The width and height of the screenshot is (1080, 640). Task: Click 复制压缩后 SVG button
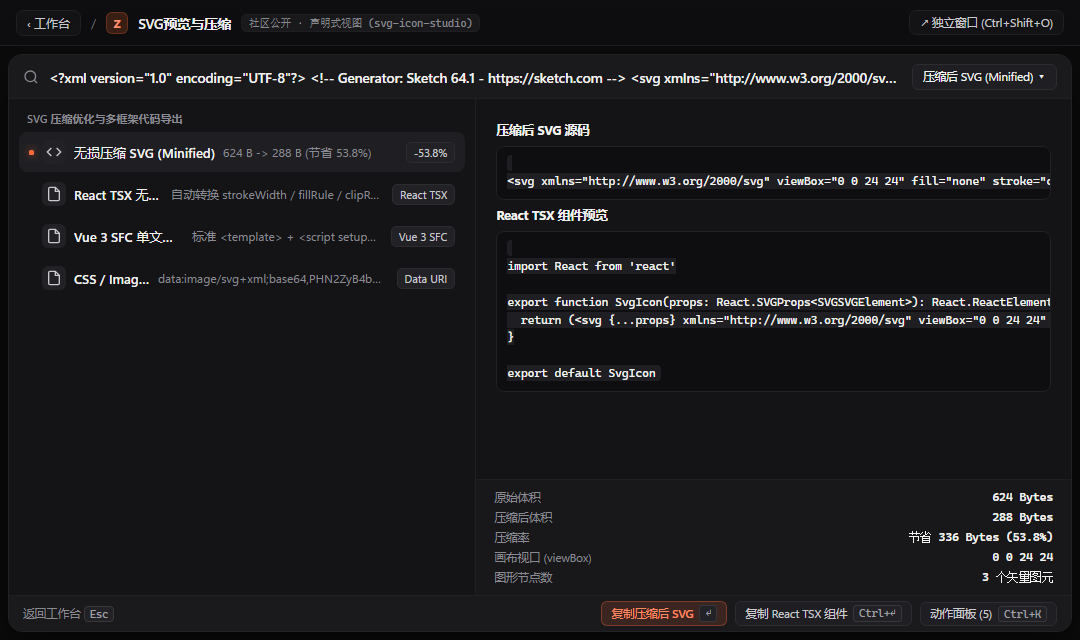[663, 613]
